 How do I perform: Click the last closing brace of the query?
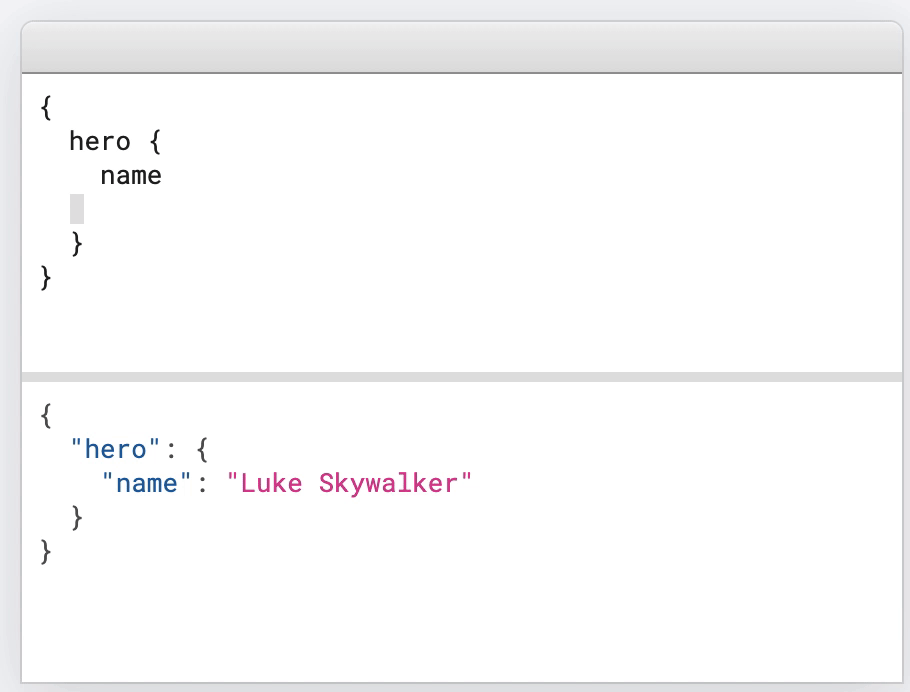[x=46, y=277]
